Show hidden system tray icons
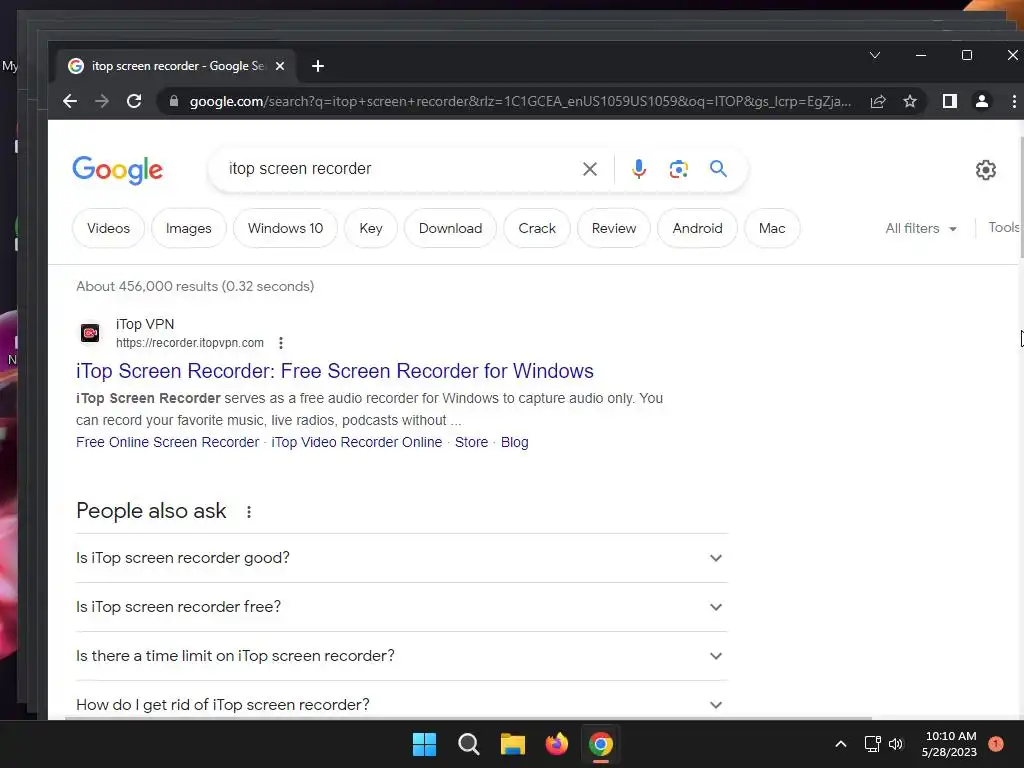 click(x=841, y=744)
